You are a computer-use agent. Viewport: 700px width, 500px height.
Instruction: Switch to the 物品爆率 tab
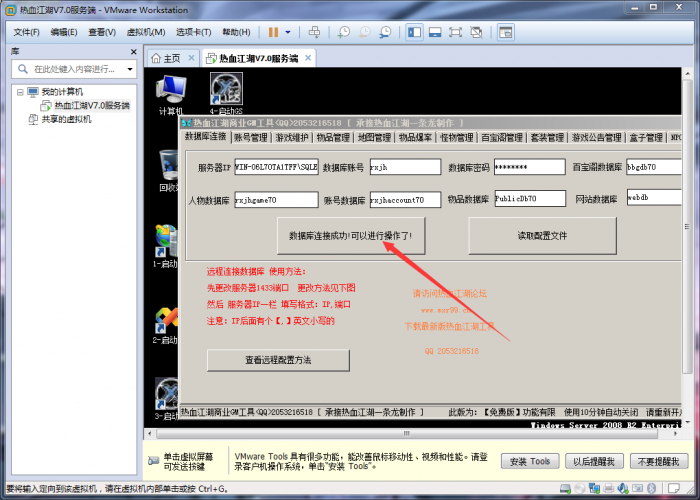click(x=415, y=138)
